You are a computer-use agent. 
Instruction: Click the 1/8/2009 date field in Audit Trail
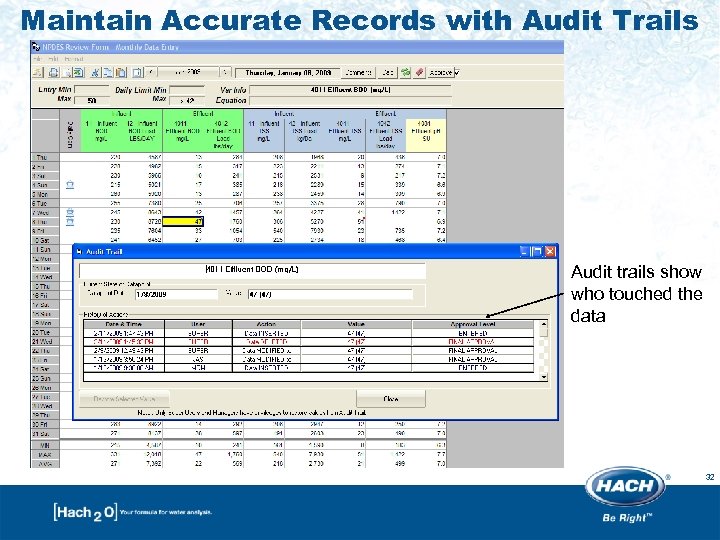click(176, 294)
